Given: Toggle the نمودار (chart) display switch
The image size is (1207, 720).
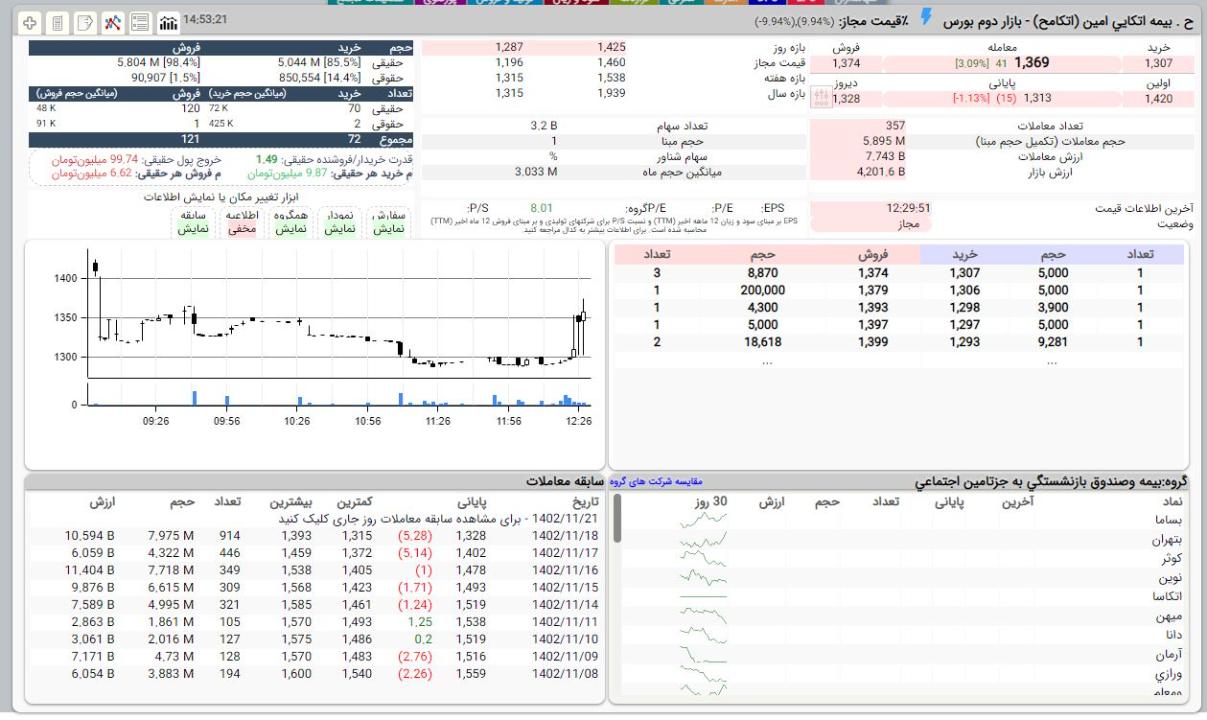Looking at the screenshot, I should click(x=342, y=222).
